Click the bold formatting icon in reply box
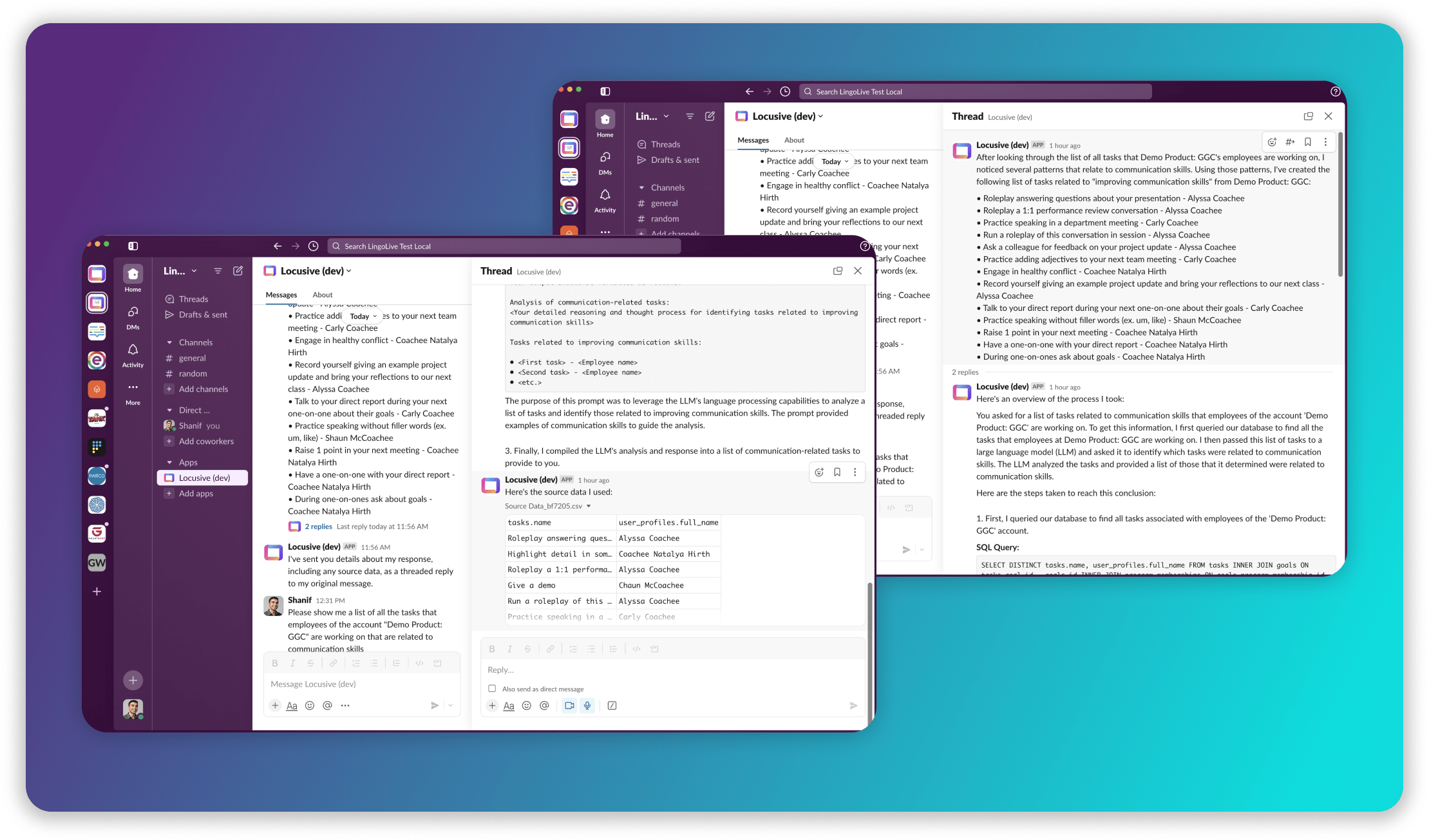Image resolution: width=1429 pixels, height=840 pixels. (493, 651)
